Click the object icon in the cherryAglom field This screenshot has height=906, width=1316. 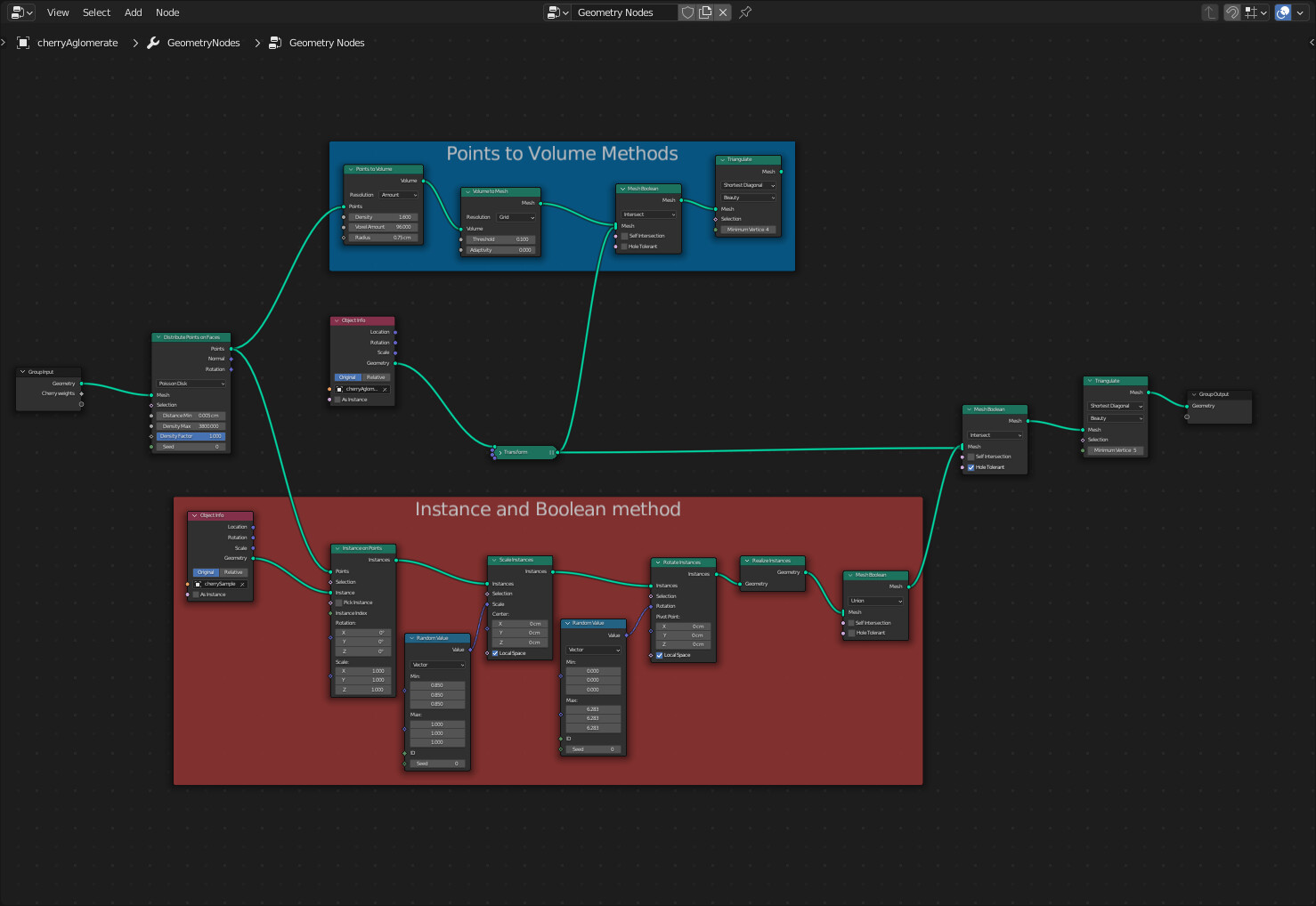tap(339, 389)
